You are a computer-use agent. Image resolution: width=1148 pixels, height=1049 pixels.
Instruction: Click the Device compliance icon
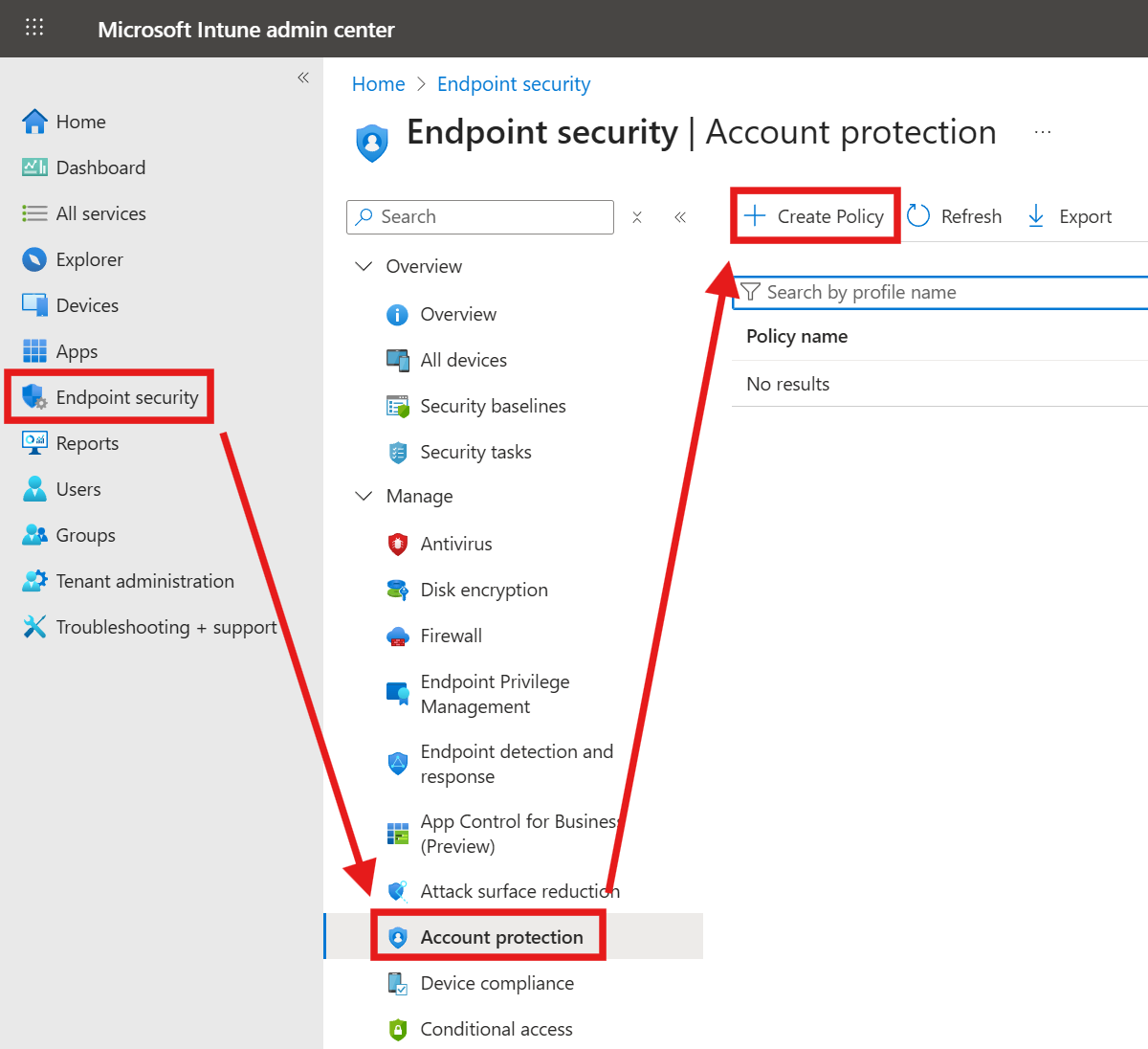pos(397,983)
